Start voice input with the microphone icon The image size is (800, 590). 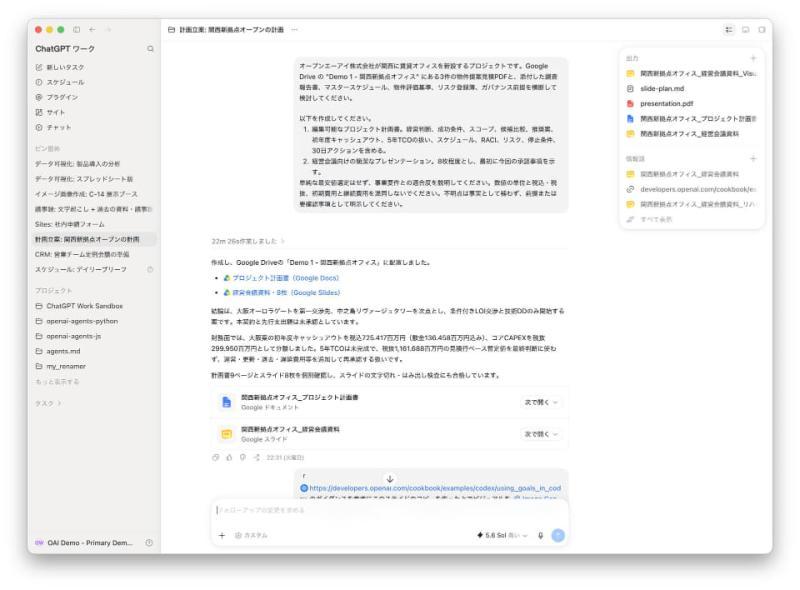pyautogui.click(x=540, y=535)
